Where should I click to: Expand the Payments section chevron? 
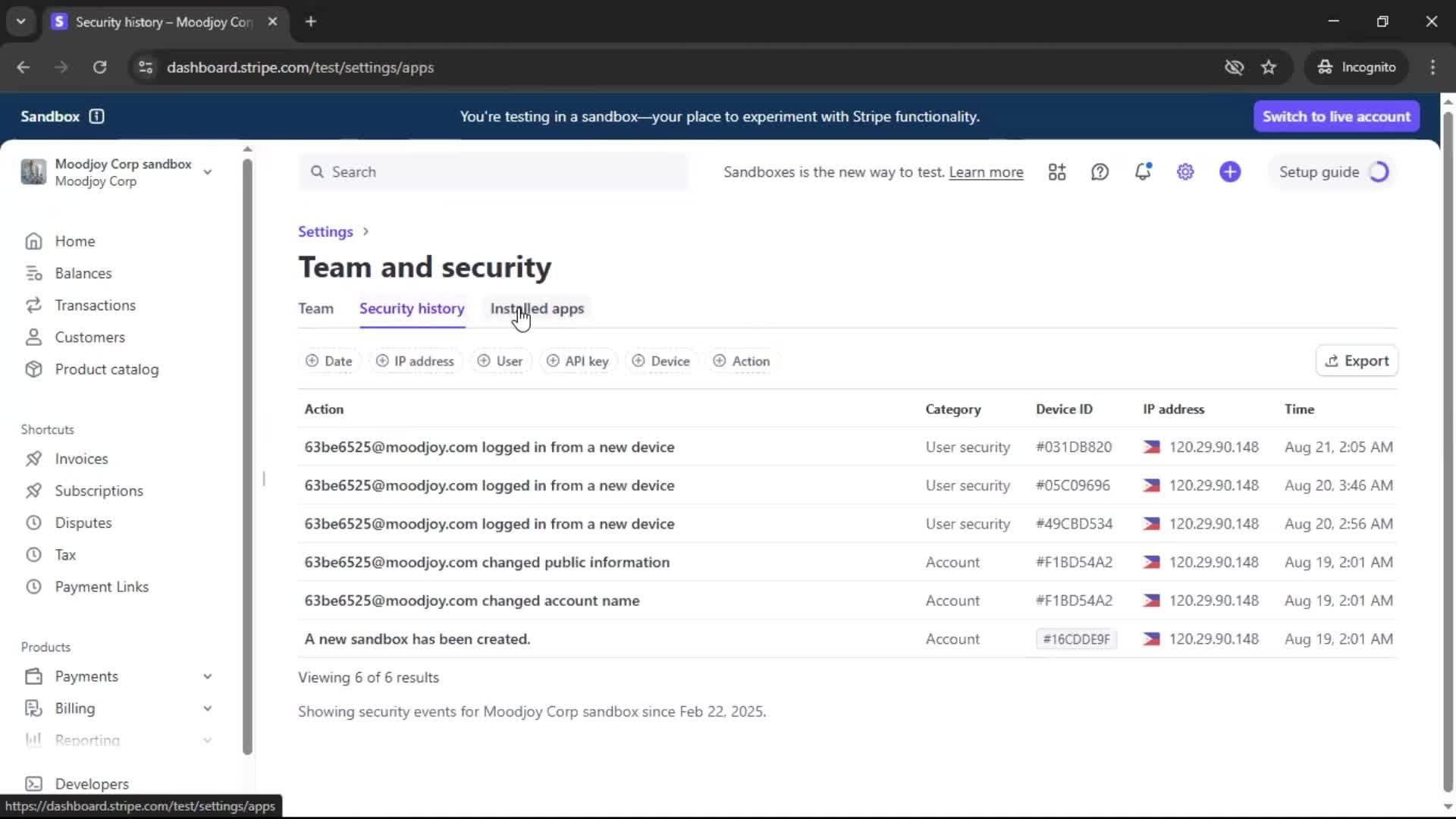pyautogui.click(x=207, y=676)
